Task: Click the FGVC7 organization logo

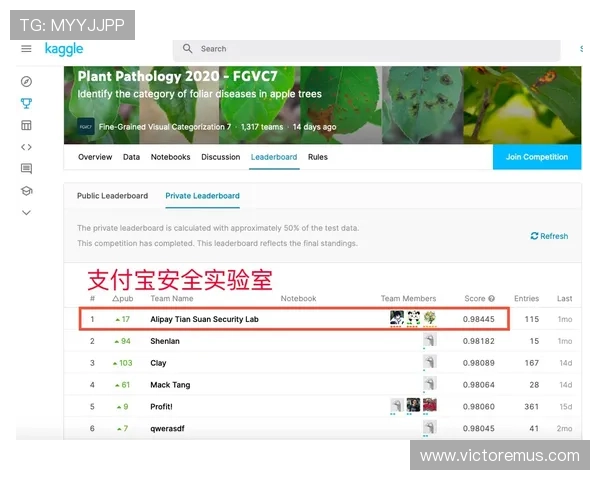Action: (86, 126)
